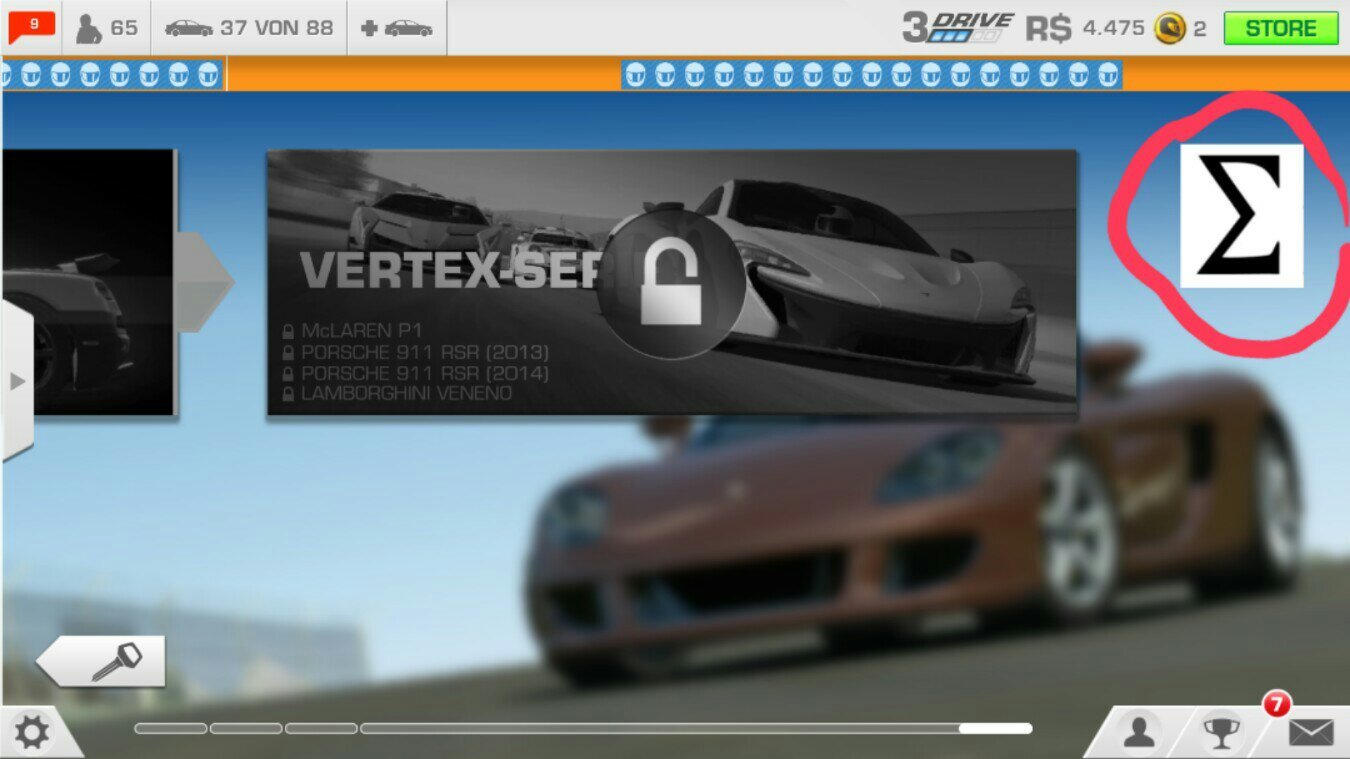
Task: Select the dark series card left of Vertex
Action: (x=87, y=282)
